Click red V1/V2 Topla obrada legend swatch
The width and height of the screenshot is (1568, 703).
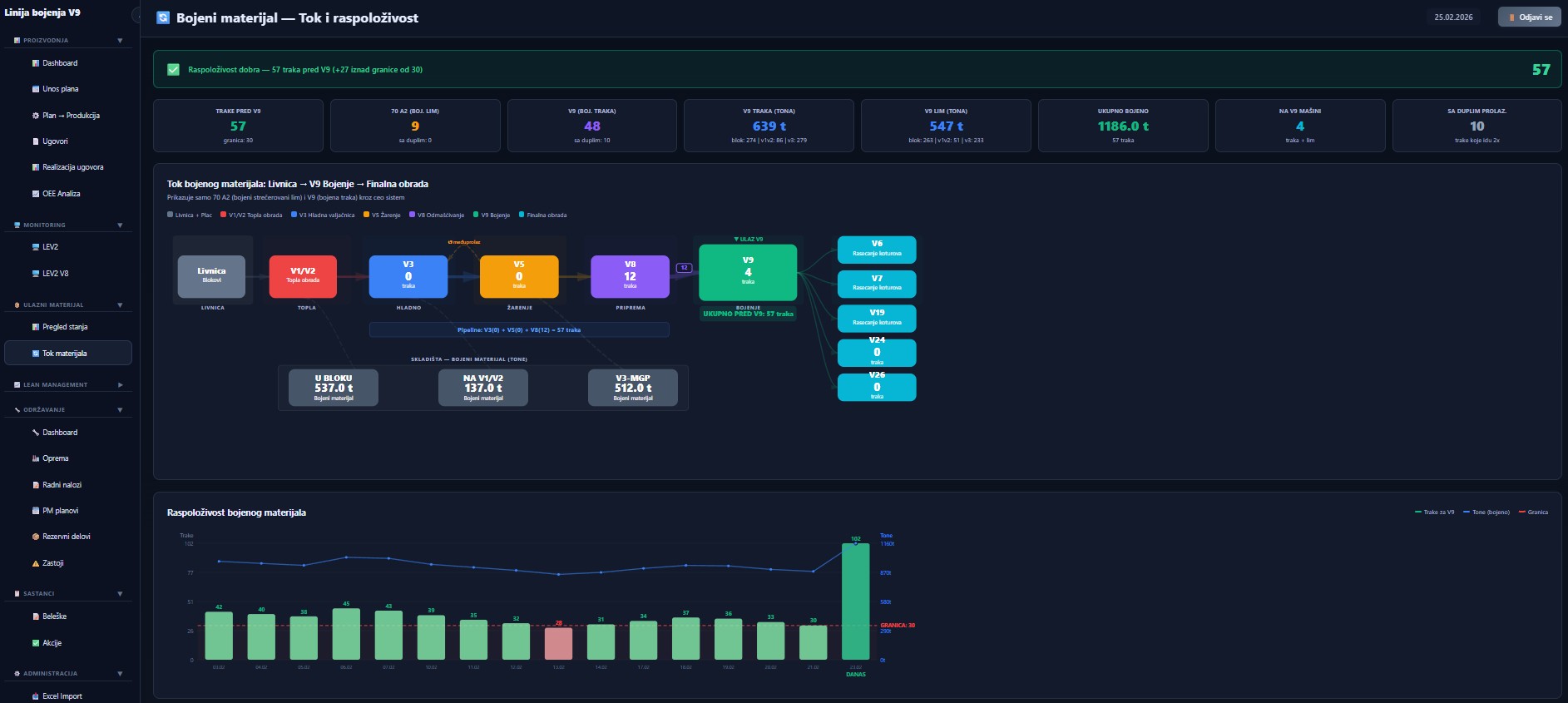223,215
